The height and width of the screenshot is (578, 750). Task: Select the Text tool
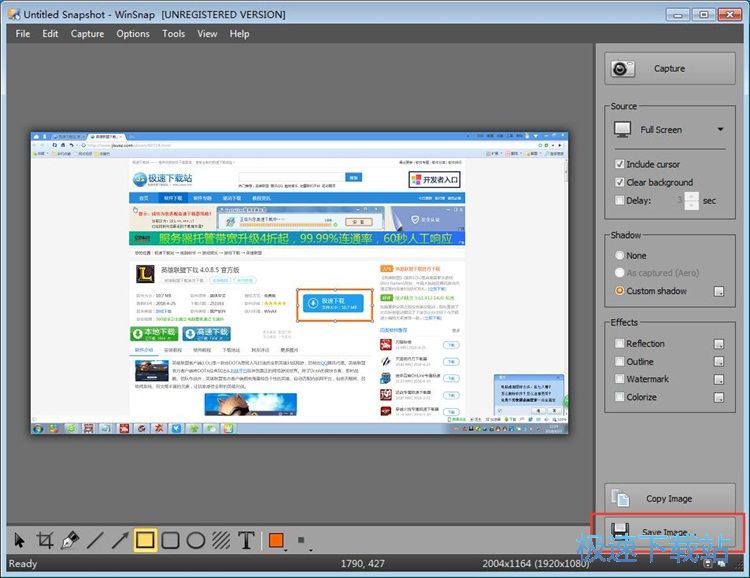246,541
